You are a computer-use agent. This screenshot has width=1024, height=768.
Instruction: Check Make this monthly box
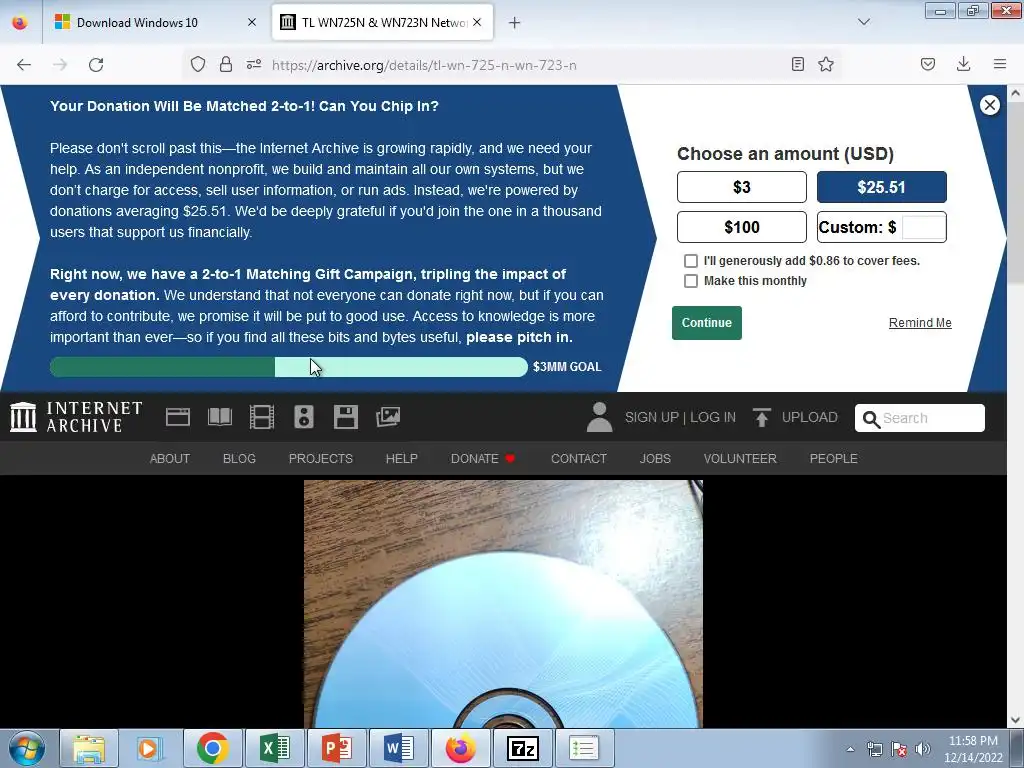[691, 281]
